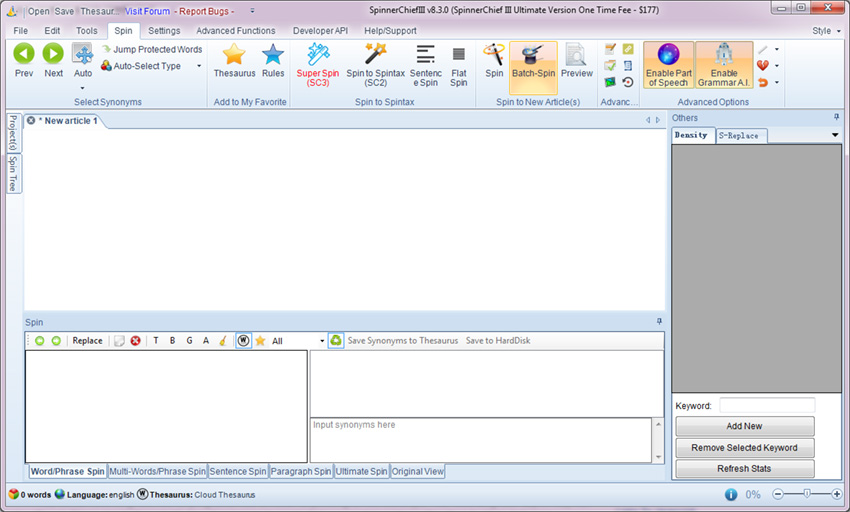Run Super Spin (SC3)
Viewport: 850px width, 512px height.
click(x=318, y=65)
